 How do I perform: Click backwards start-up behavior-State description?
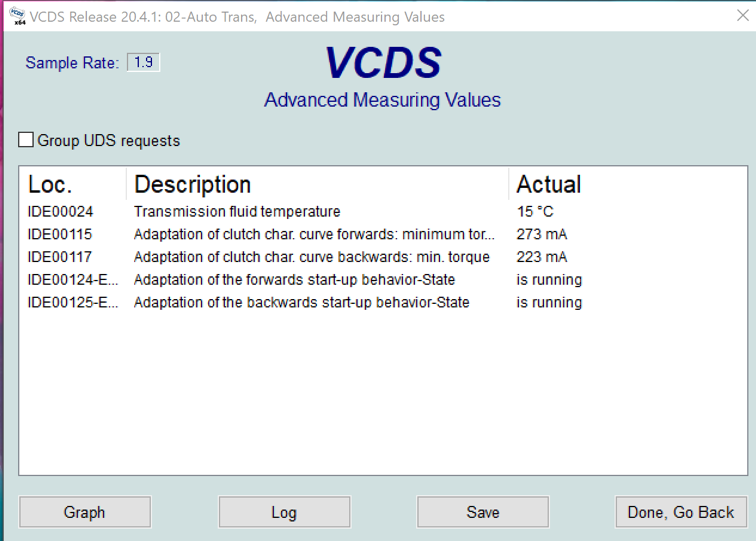pyautogui.click(x=301, y=302)
